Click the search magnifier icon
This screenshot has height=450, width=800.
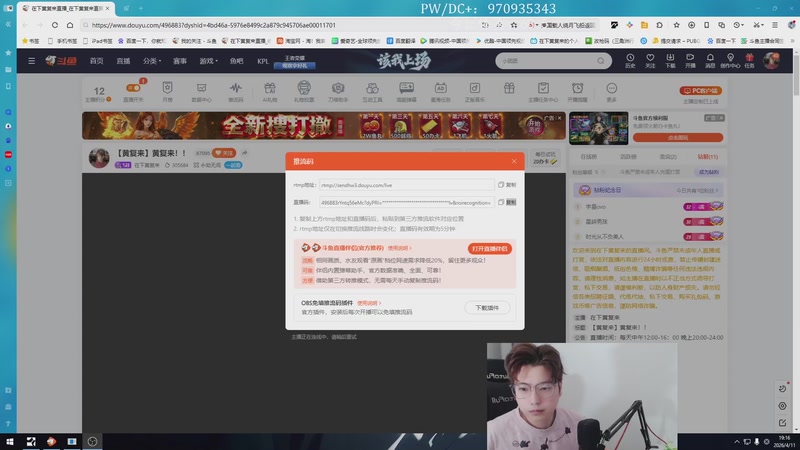(601, 61)
